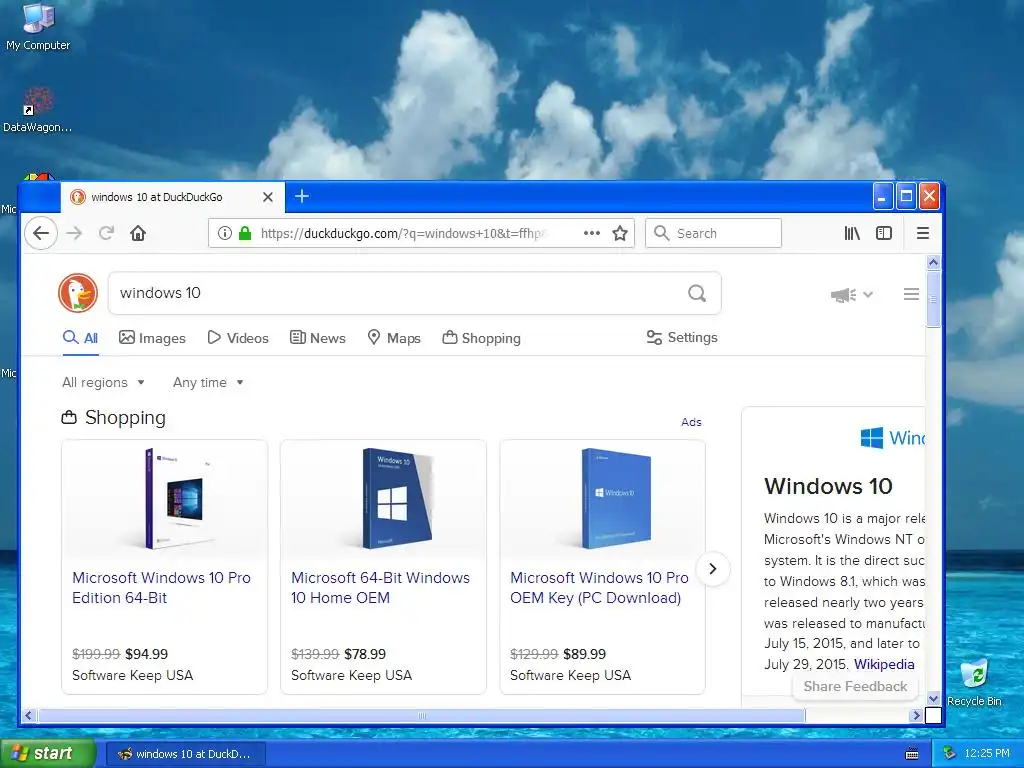Click the horizontal scrollbar thumb
The image size is (1024, 768).
coord(422,716)
